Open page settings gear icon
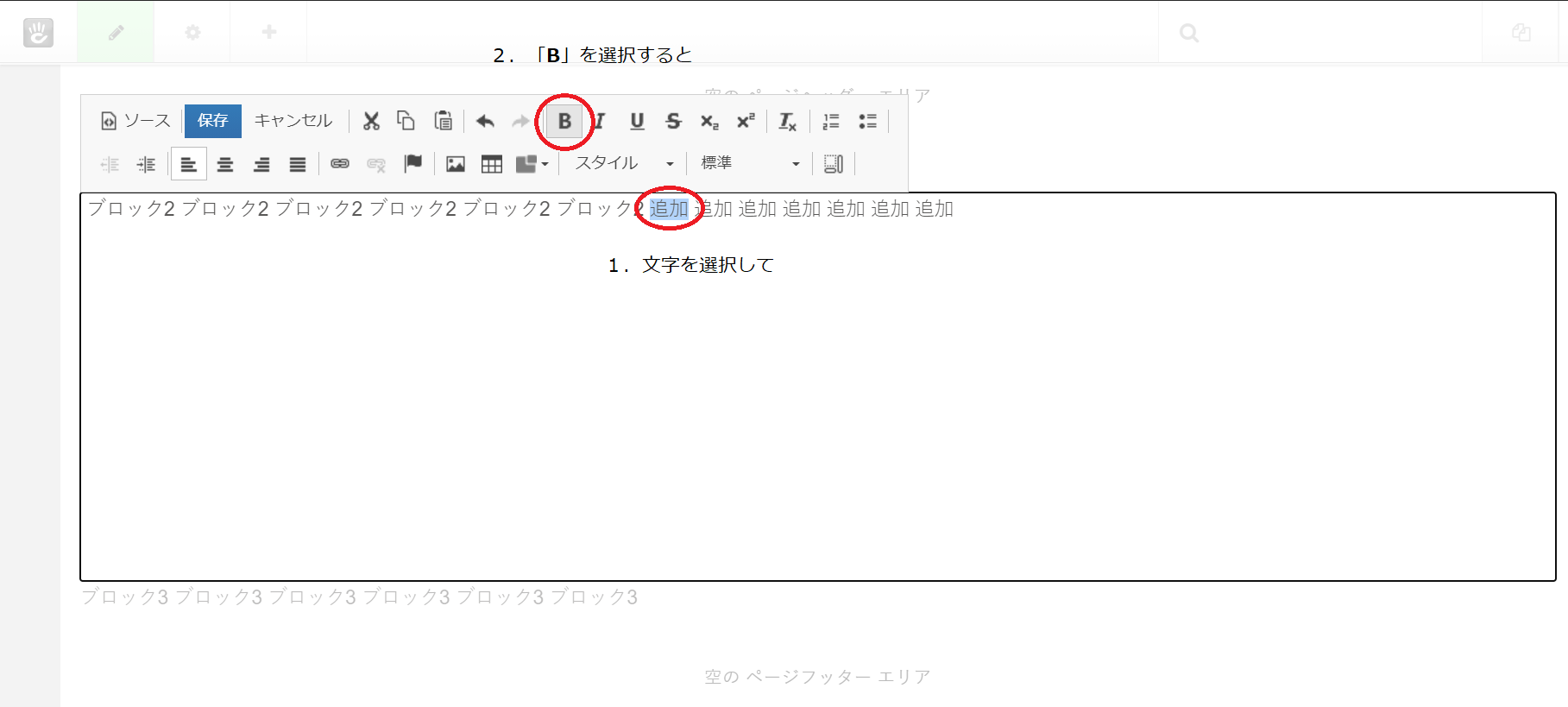This screenshot has width=1568, height=707. [192, 32]
